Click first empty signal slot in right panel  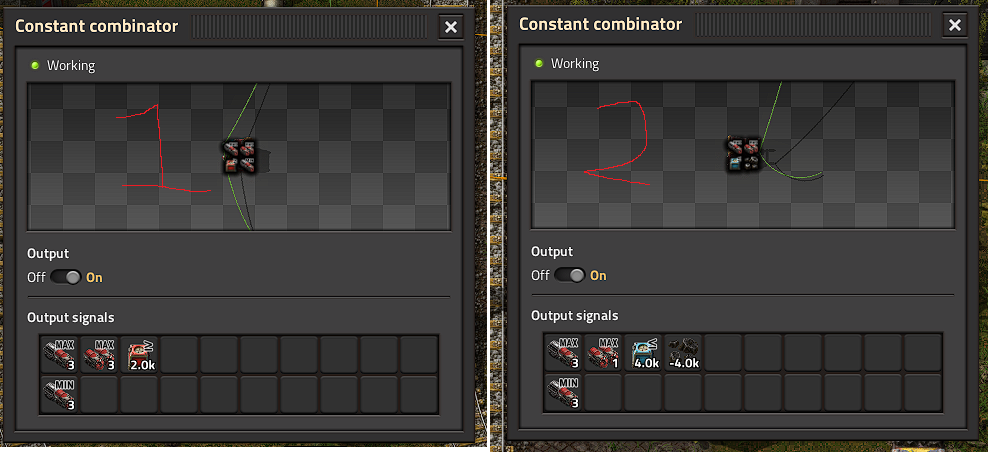(724, 353)
